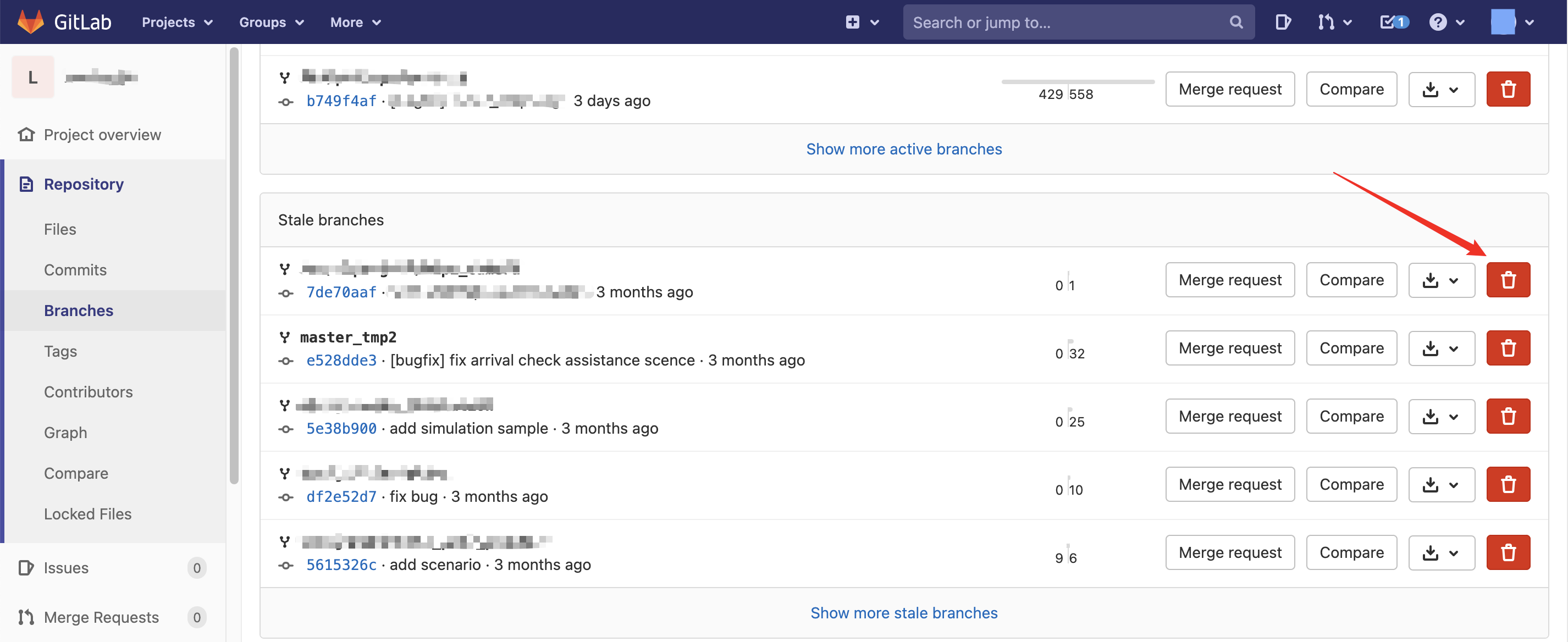Click the Search or jump to field
This screenshot has width=1568, height=642.
[x=1079, y=23]
